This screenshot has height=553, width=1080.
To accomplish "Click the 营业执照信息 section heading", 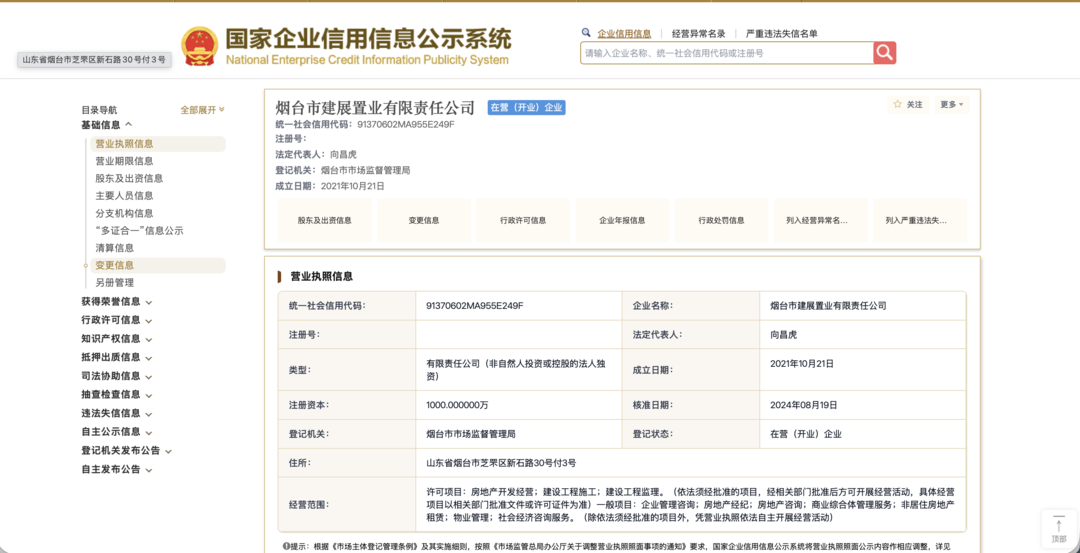I will [322, 276].
